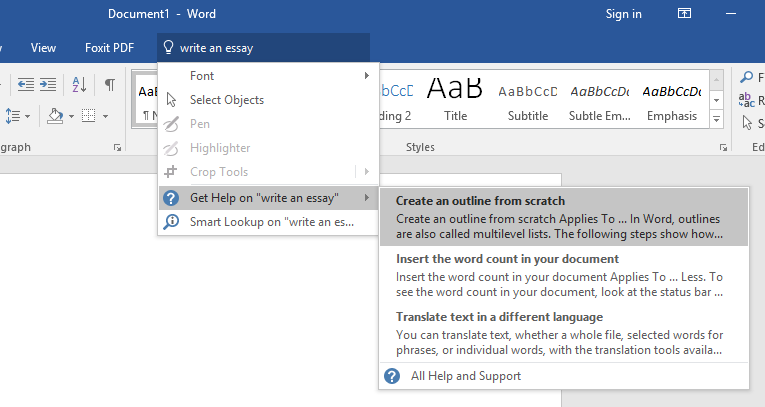Click the Crop Tools menu entry
765x407 pixels.
click(x=268, y=171)
